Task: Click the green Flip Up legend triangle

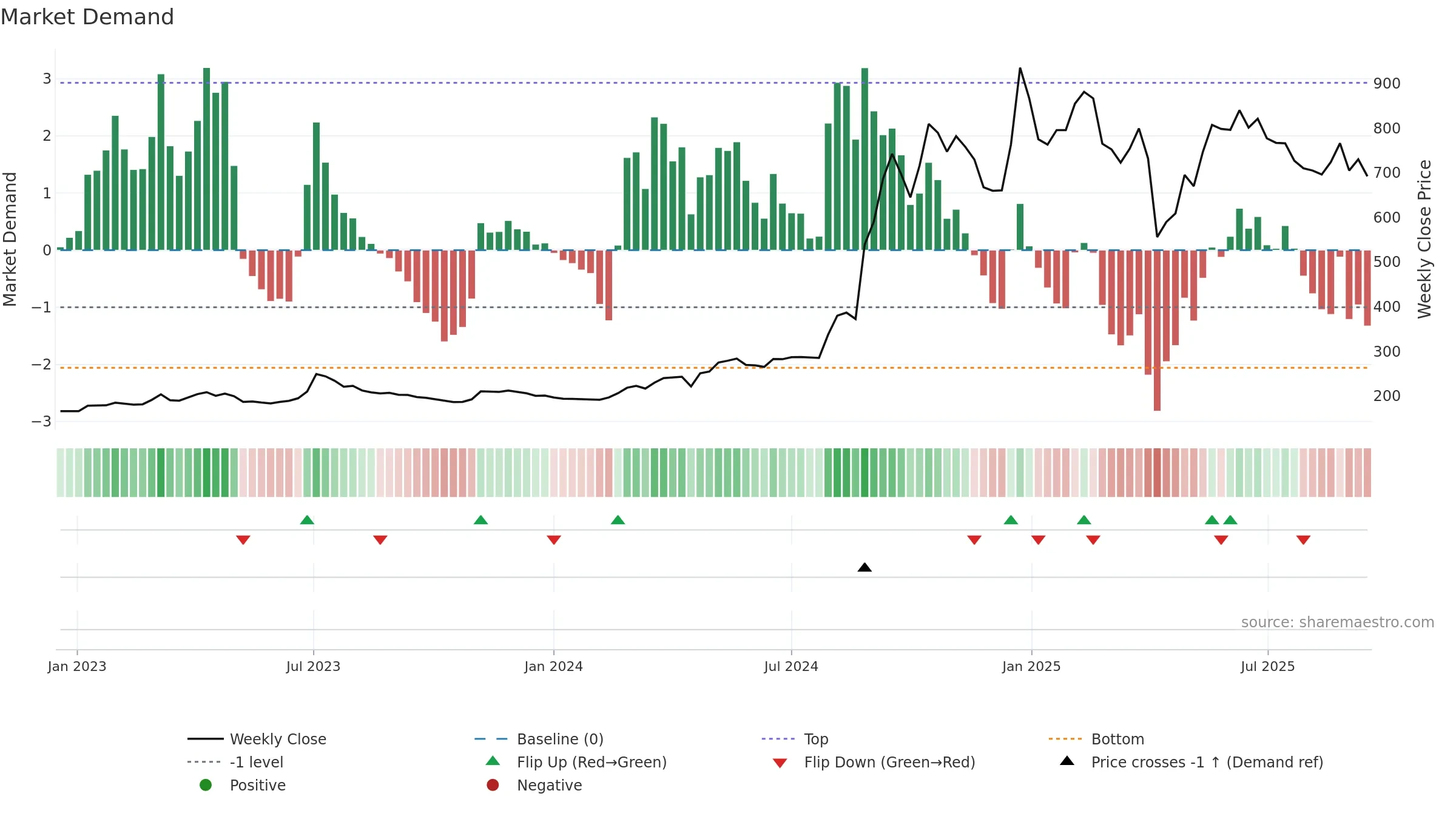Action: point(493,761)
